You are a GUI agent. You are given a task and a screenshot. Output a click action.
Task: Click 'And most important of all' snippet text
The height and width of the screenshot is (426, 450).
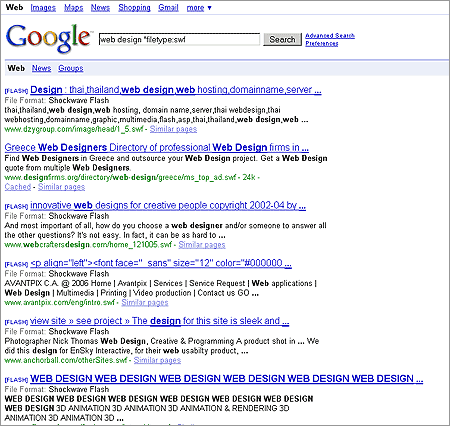click(166, 230)
